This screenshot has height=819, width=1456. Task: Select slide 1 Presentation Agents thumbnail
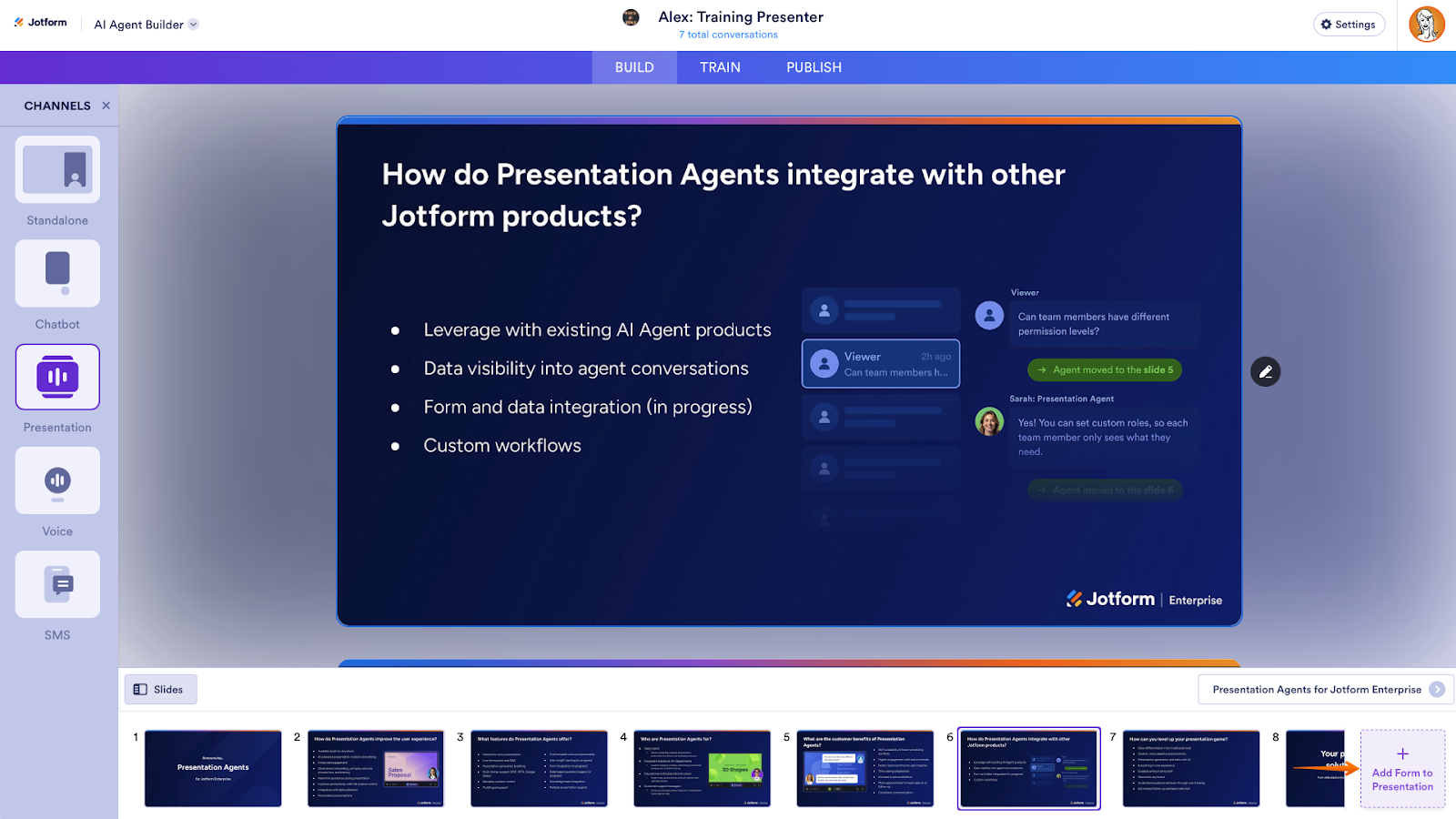click(x=213, y=768)
